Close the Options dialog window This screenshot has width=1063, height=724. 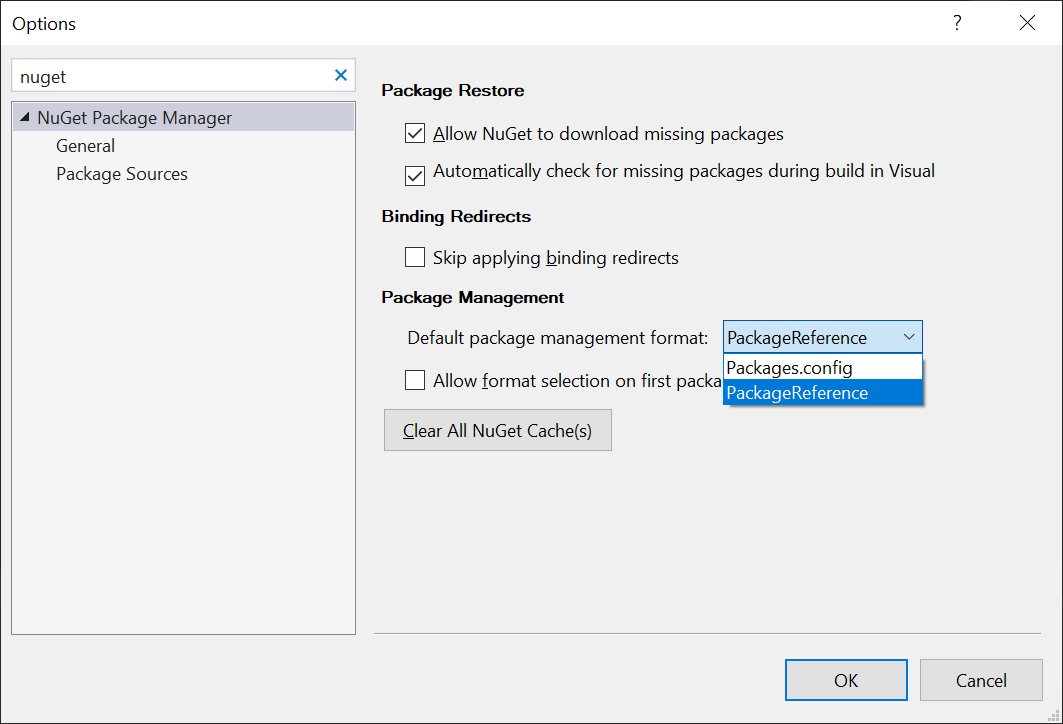pos(1027,23)
